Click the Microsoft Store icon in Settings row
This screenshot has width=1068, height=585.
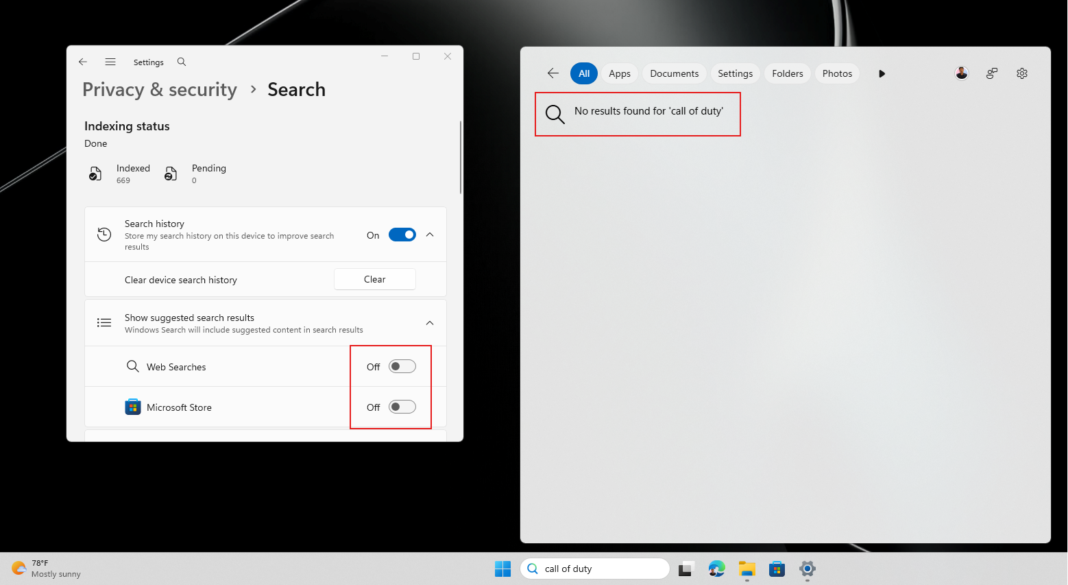click(132, 407)
